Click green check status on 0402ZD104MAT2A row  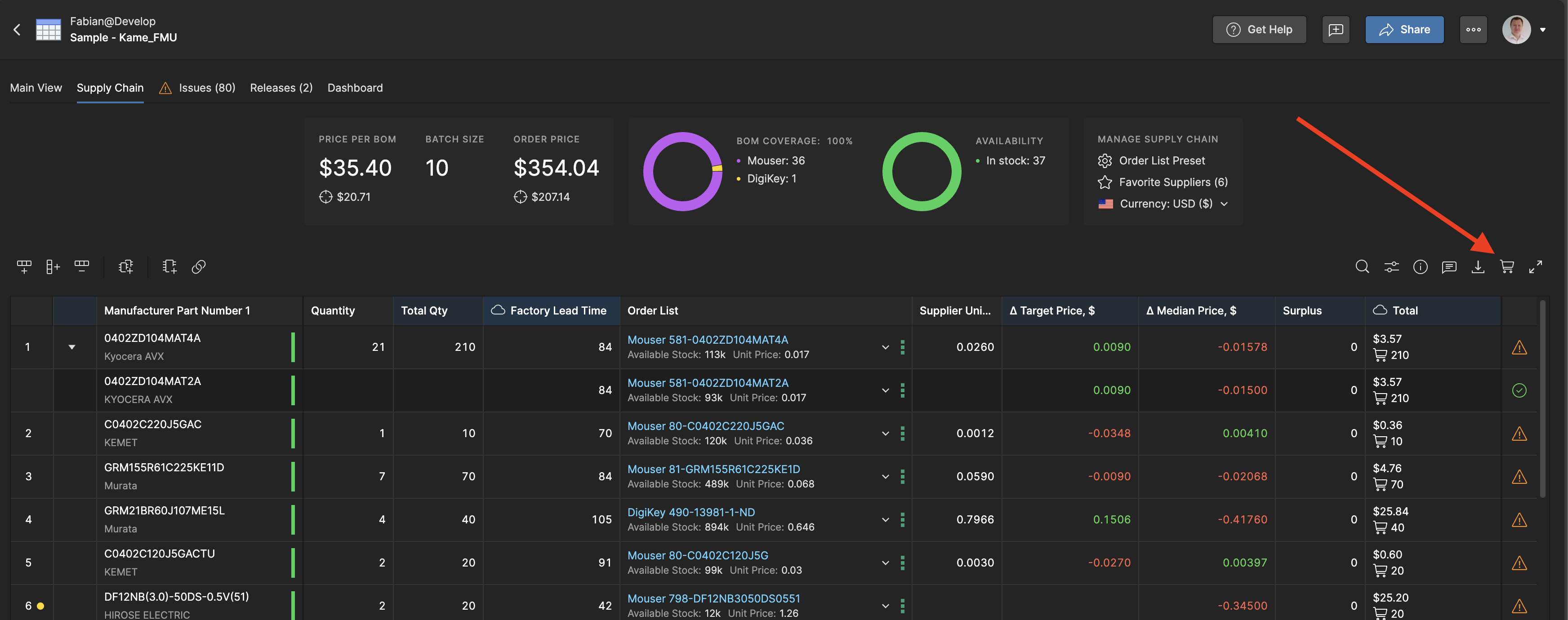click(x=1519, y=390)
